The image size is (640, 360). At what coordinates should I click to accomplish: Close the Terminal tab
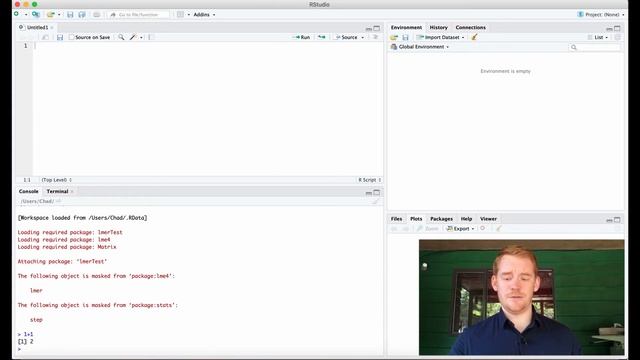click(x=72, y=191)
